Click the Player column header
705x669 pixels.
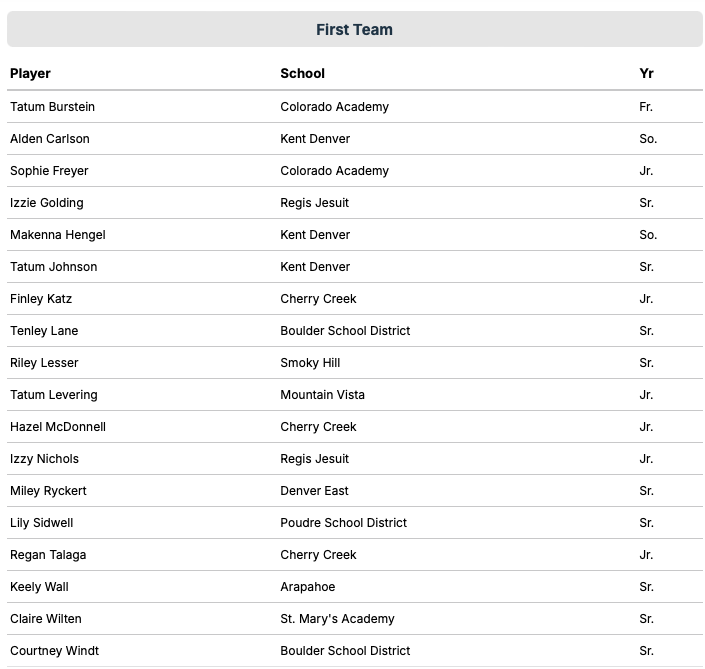click(30, 73)
